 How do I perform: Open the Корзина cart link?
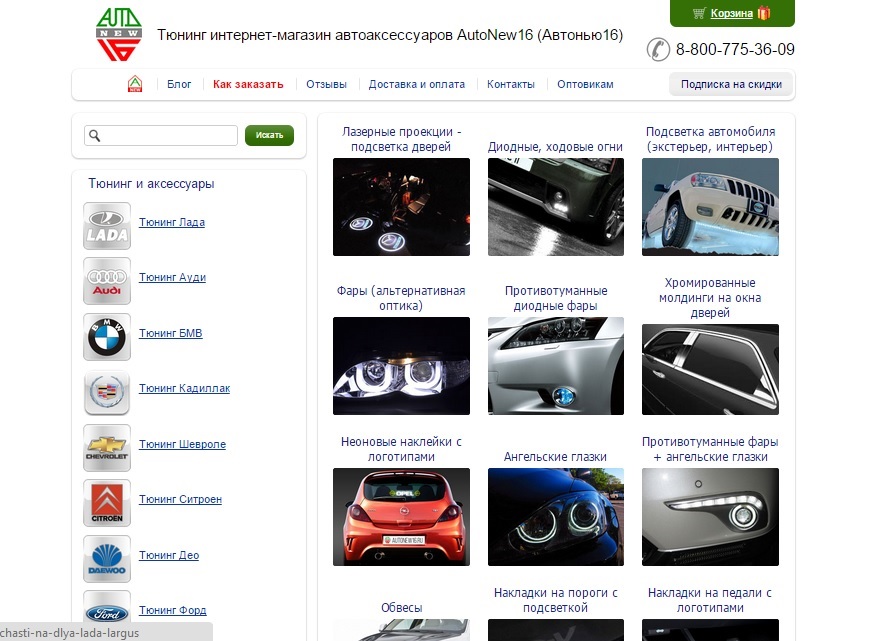pos(732,13)
